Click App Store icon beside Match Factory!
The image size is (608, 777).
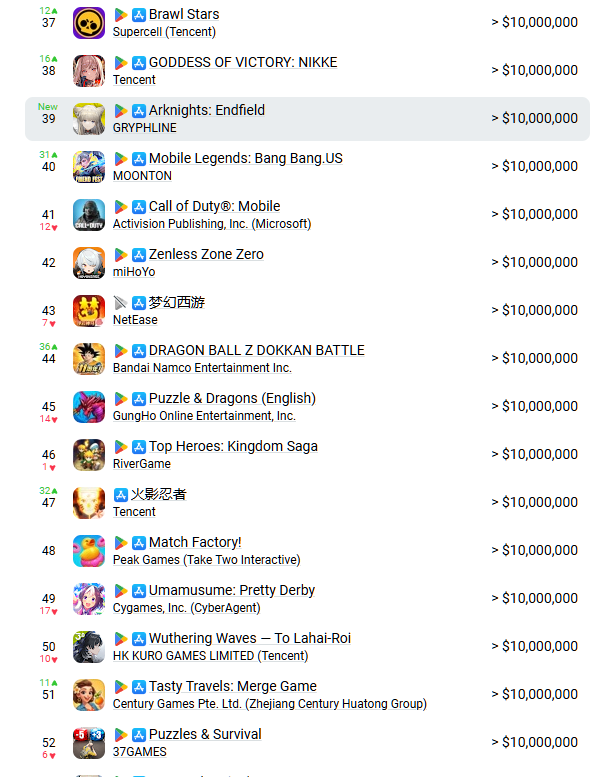click(x=139, y=543)
